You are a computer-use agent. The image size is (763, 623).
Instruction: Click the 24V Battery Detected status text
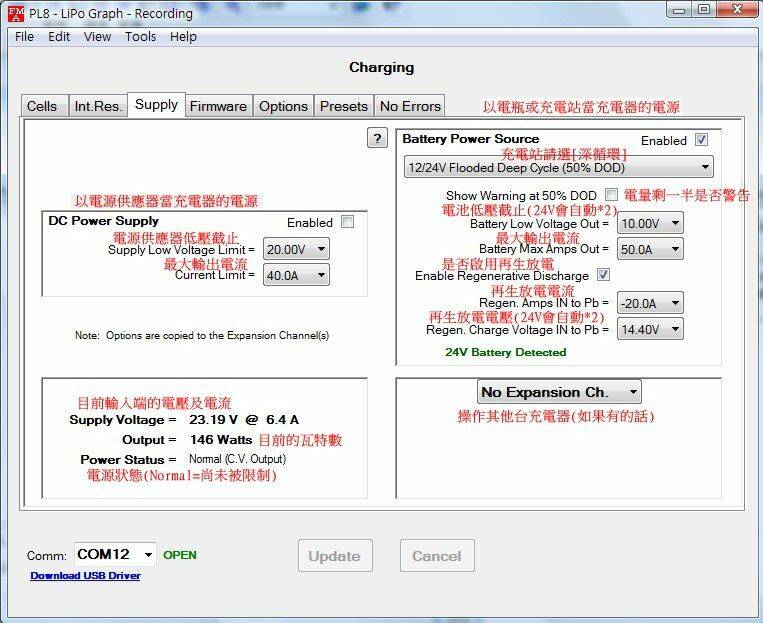(x=506, y=352)
